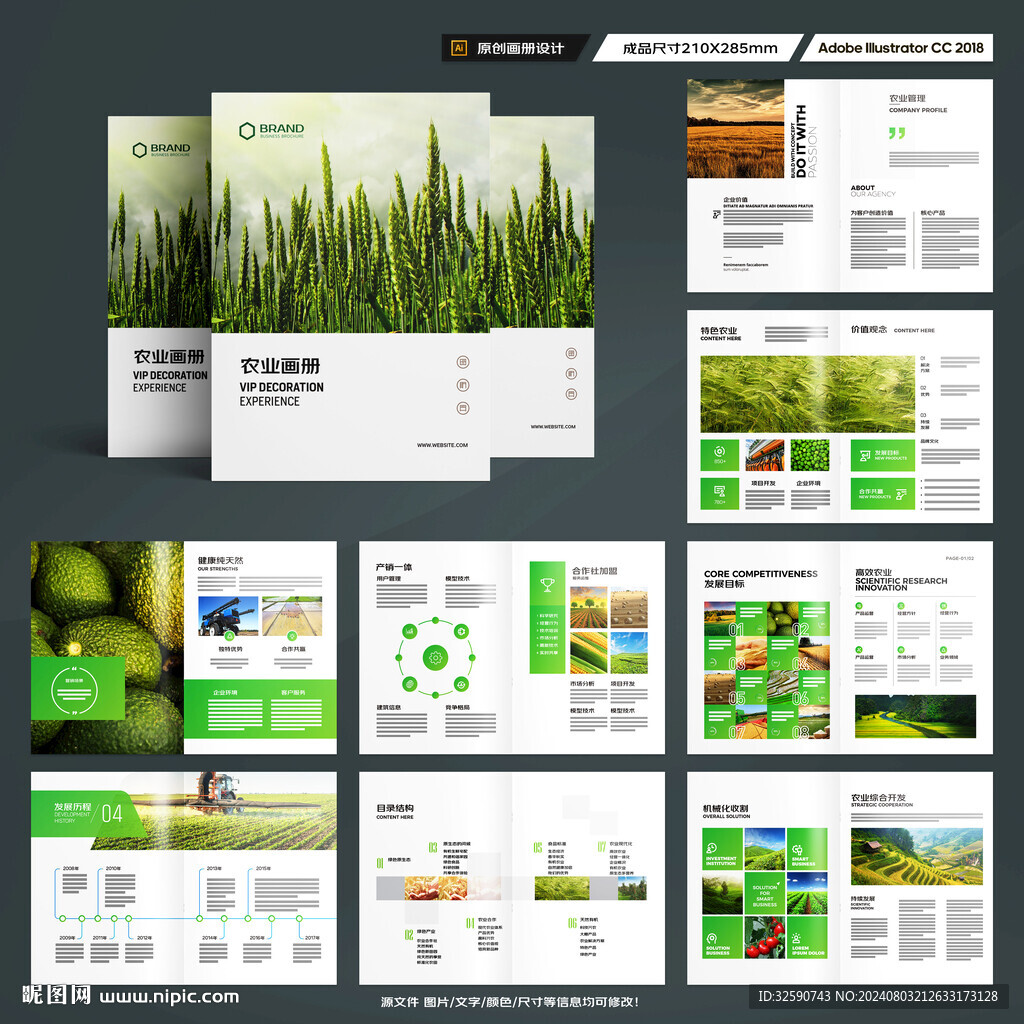The height and width of the screenshot is (1024, 1024).
Task: Click the 价值观念 heading
Action: point(869,329)
